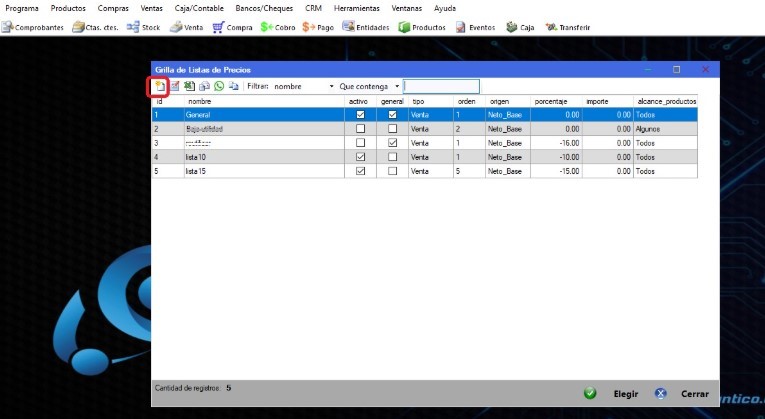Screen dimensions: 765x419
Task: Open the Productos toolbar shortcut
Action: [422, 27]
